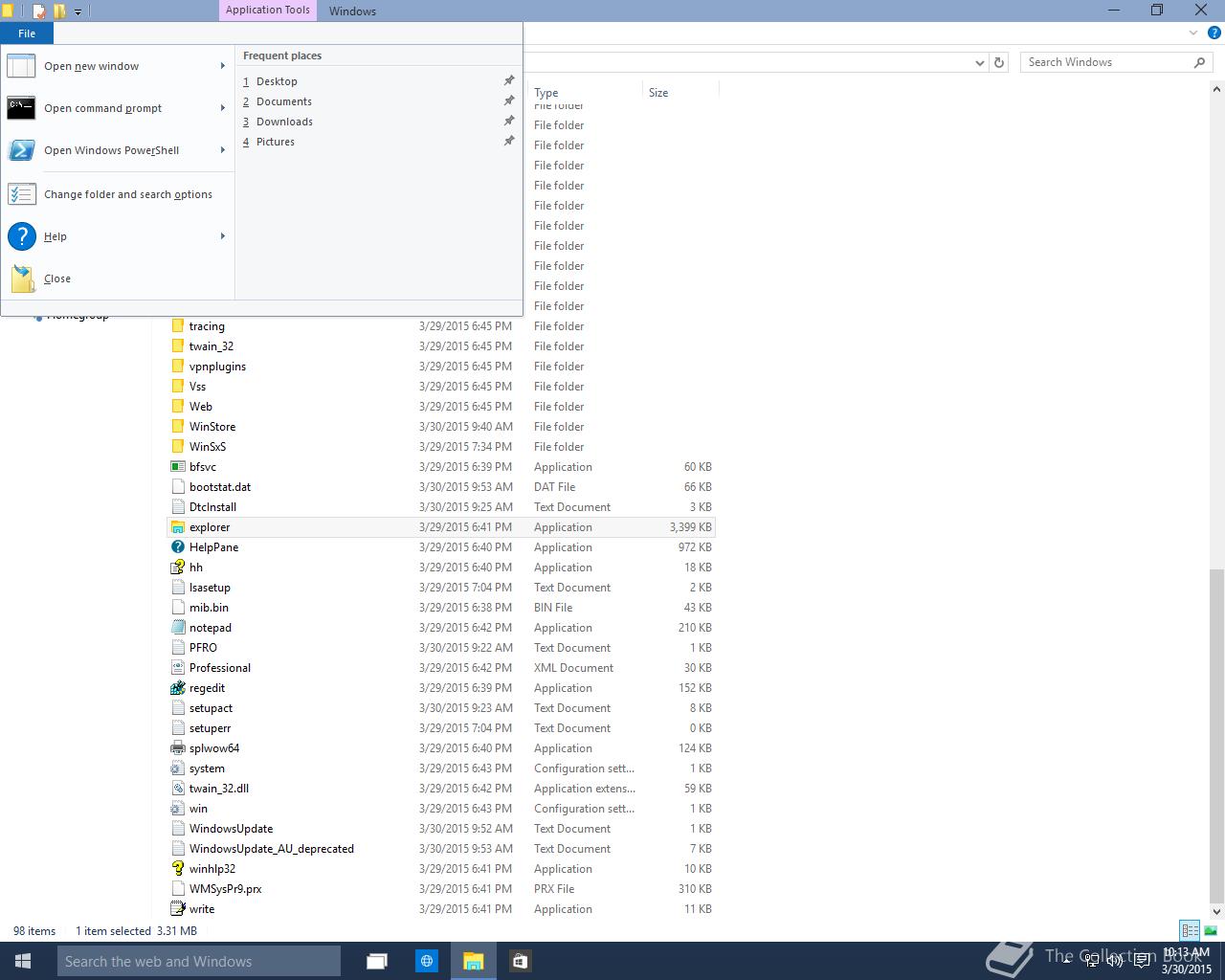This screenshot has height=980, width=1225.
Task: Expand Open command prompt submenu arrow
Action: 222,108
